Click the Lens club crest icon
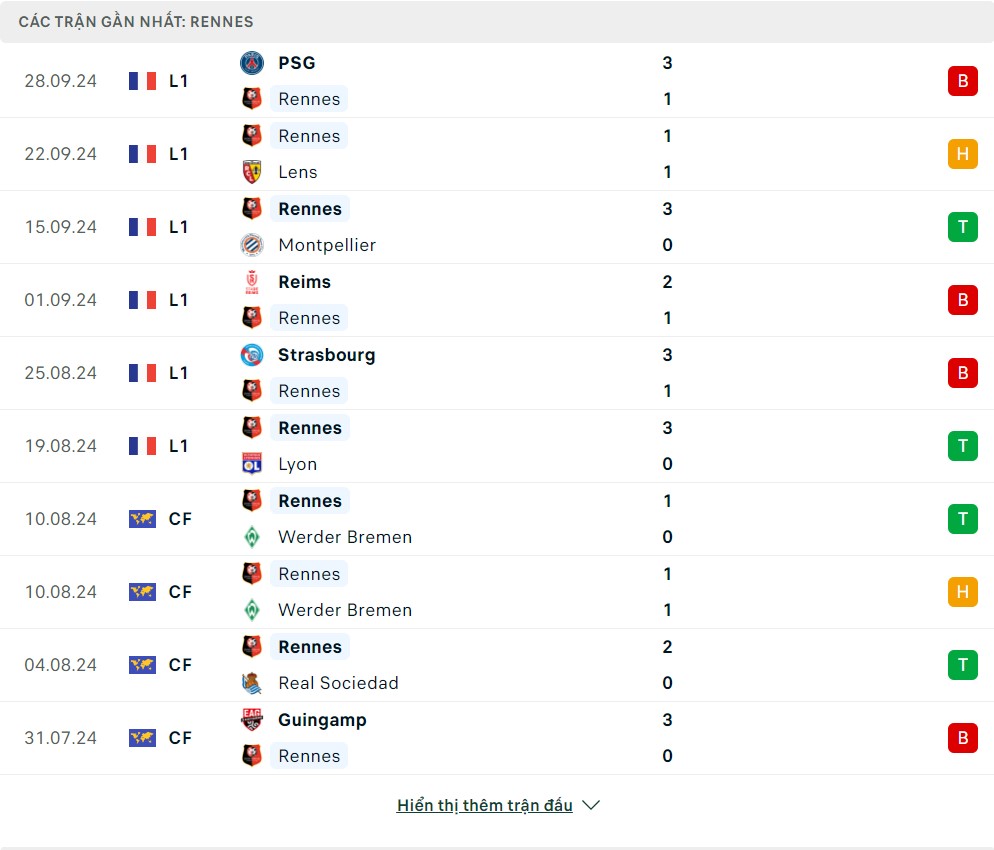Viewport: 994px width, 850px height. (252, 172)
